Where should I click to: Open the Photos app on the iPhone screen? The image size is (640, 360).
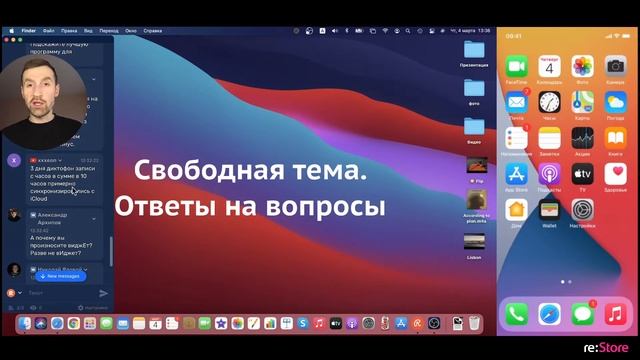582,67
